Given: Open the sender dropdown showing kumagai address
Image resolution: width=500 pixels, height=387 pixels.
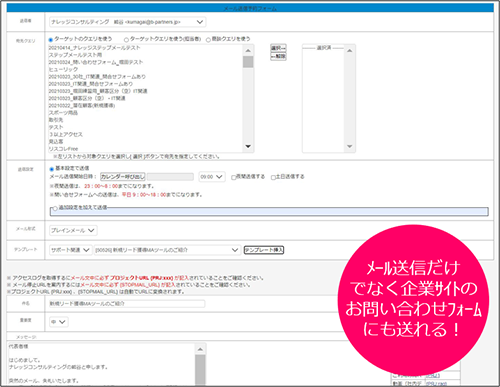Looking at the screenshot, I should tap(127, 22).
